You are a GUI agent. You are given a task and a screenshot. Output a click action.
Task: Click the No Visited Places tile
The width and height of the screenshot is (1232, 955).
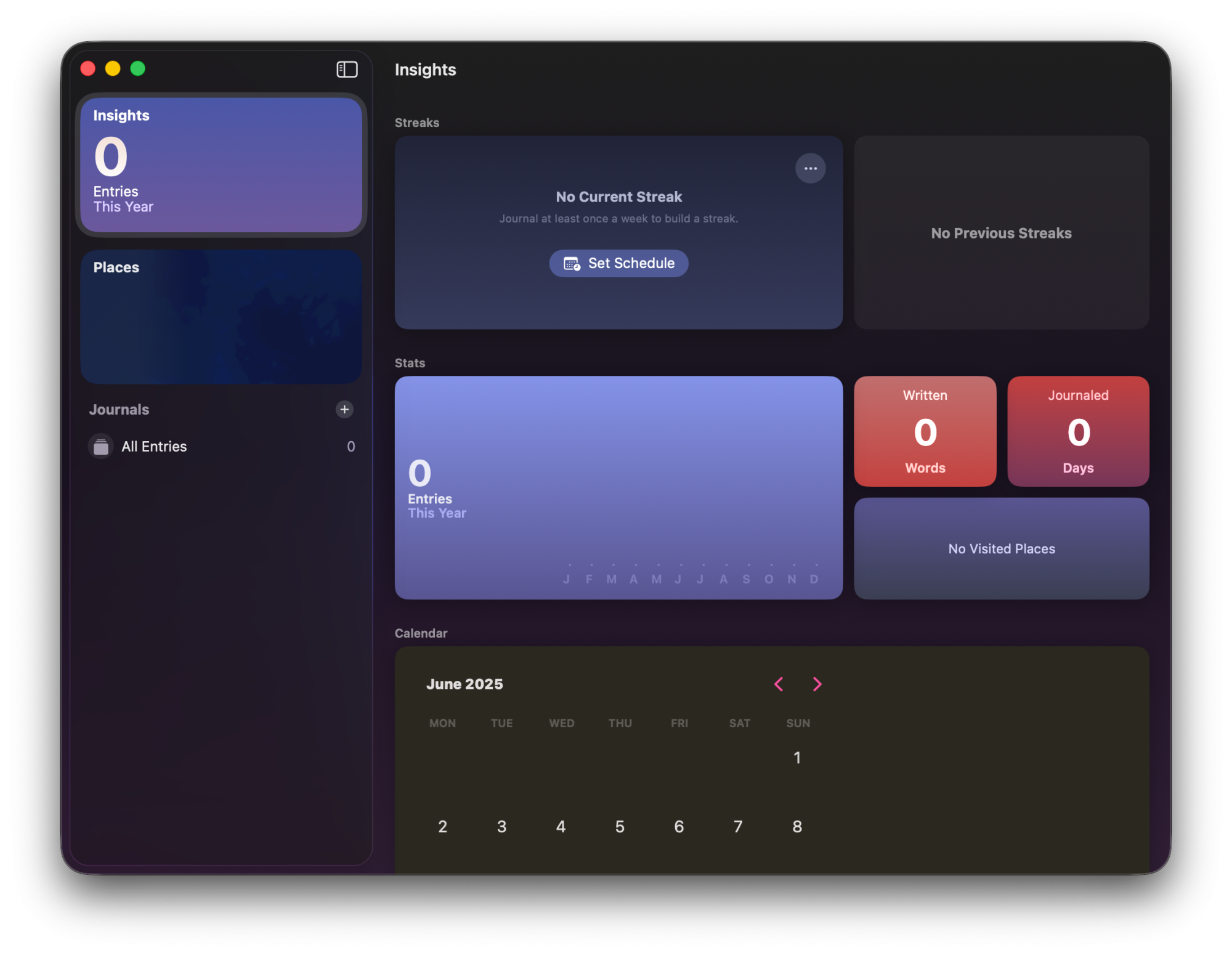tap(1001, 548)
